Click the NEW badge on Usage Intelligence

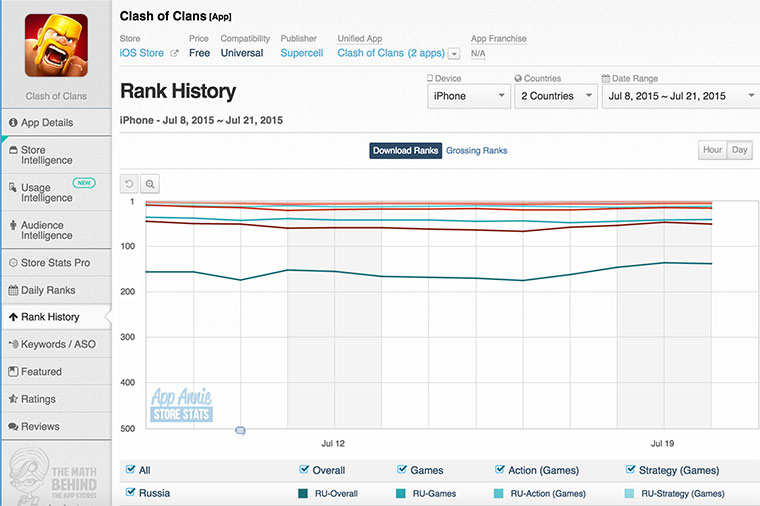[x=84, y=183]
